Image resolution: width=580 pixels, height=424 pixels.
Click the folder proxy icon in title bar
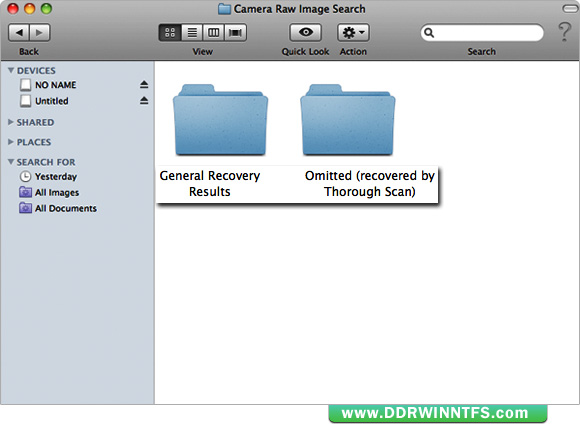[224, 9]
